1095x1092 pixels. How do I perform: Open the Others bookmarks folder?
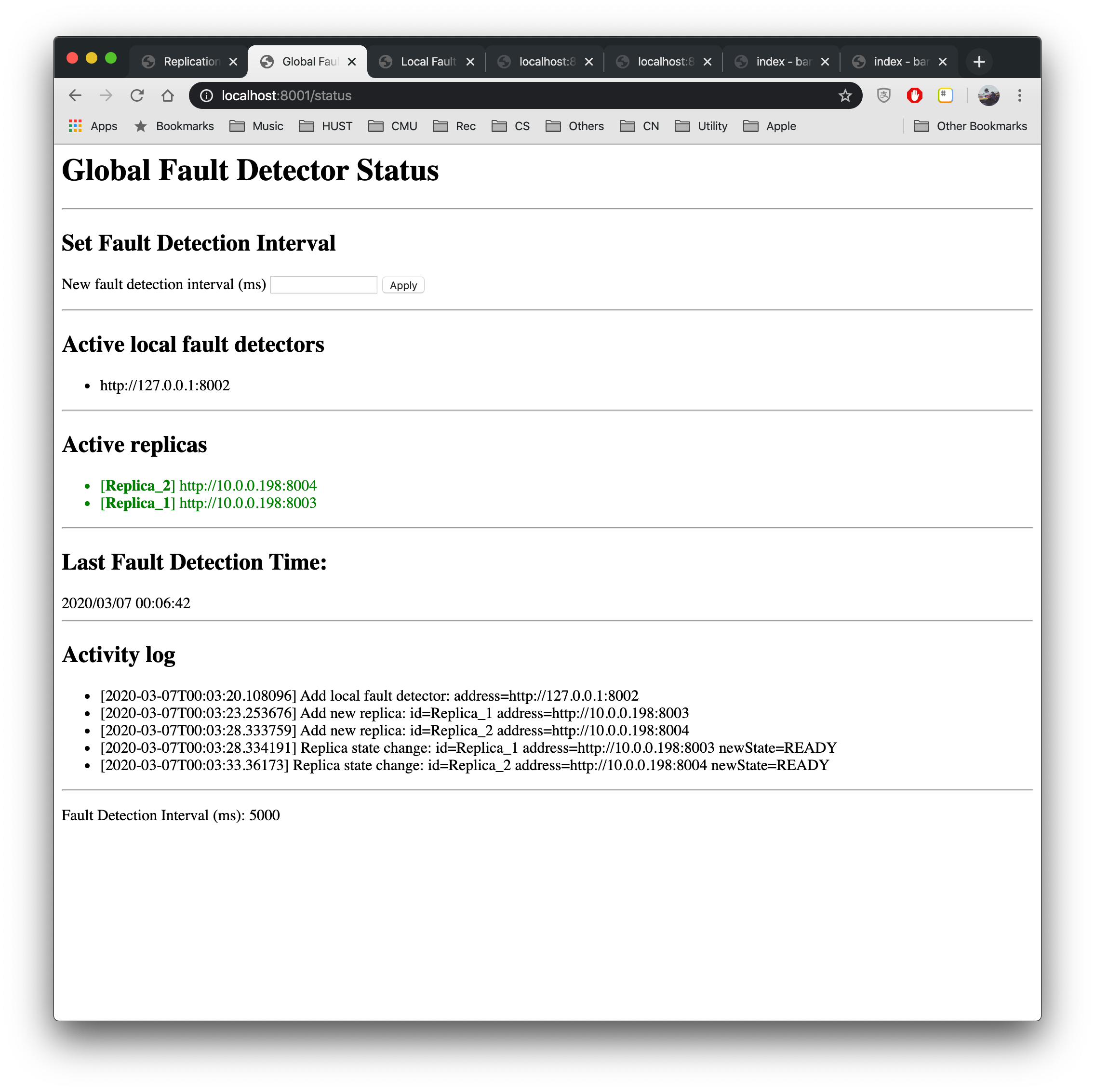(x=574, y=126)
